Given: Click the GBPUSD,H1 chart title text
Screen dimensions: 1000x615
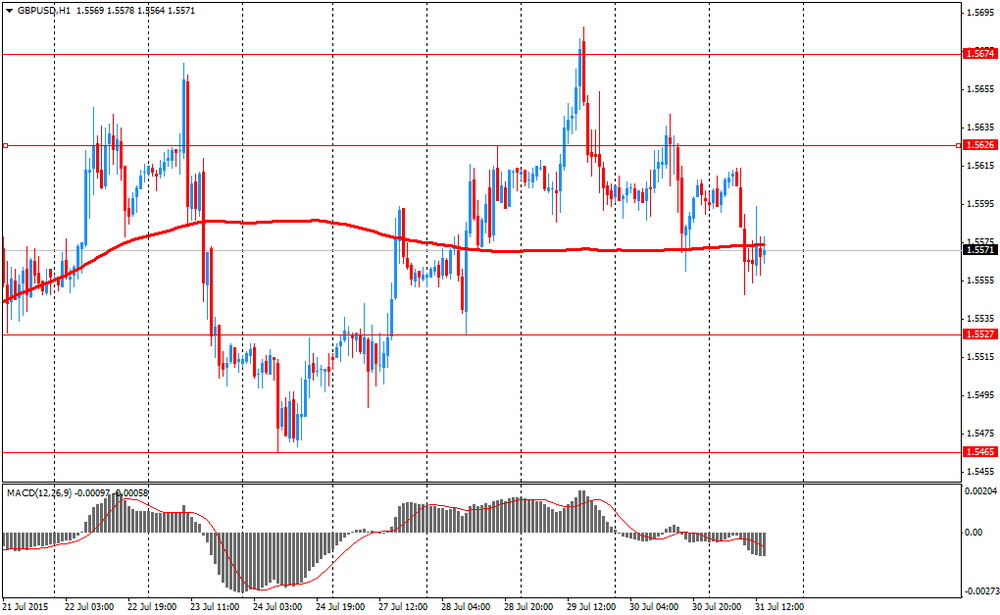Looking at the screenshot, I should click(x=44, y=11).
